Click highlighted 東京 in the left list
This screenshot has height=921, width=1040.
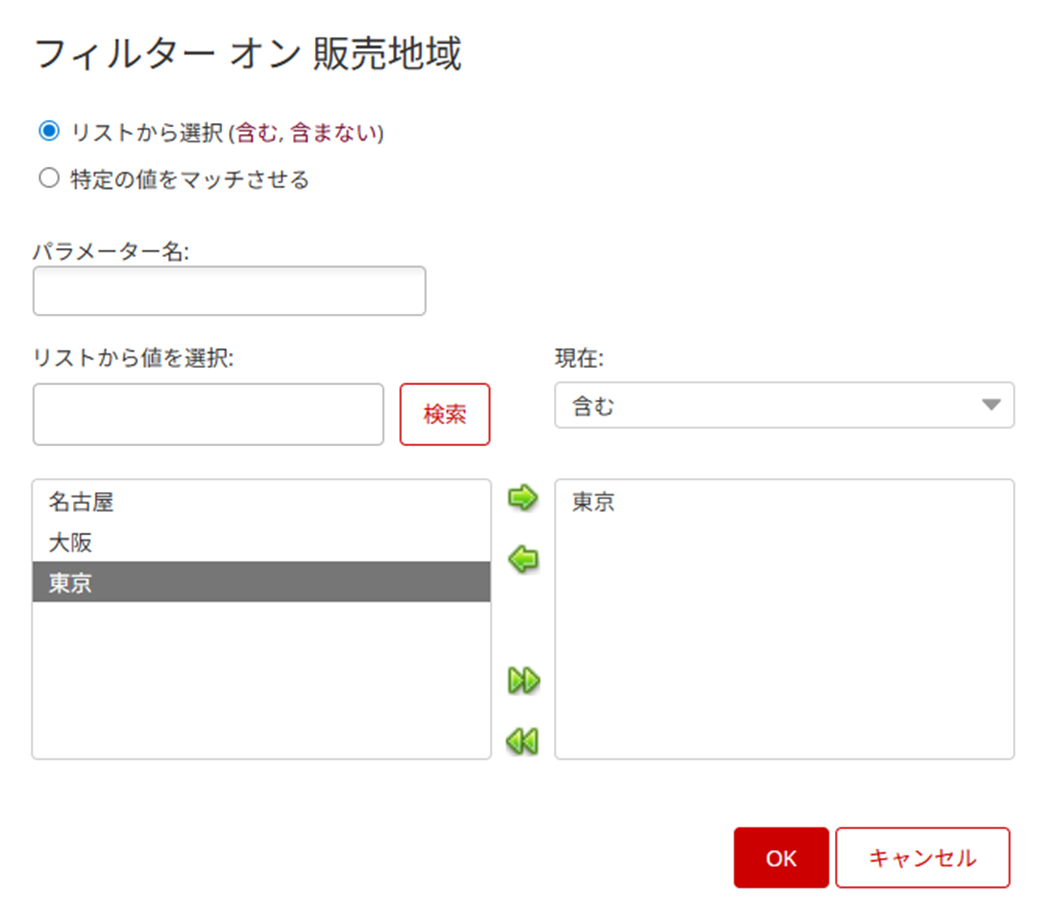[70, 582]
